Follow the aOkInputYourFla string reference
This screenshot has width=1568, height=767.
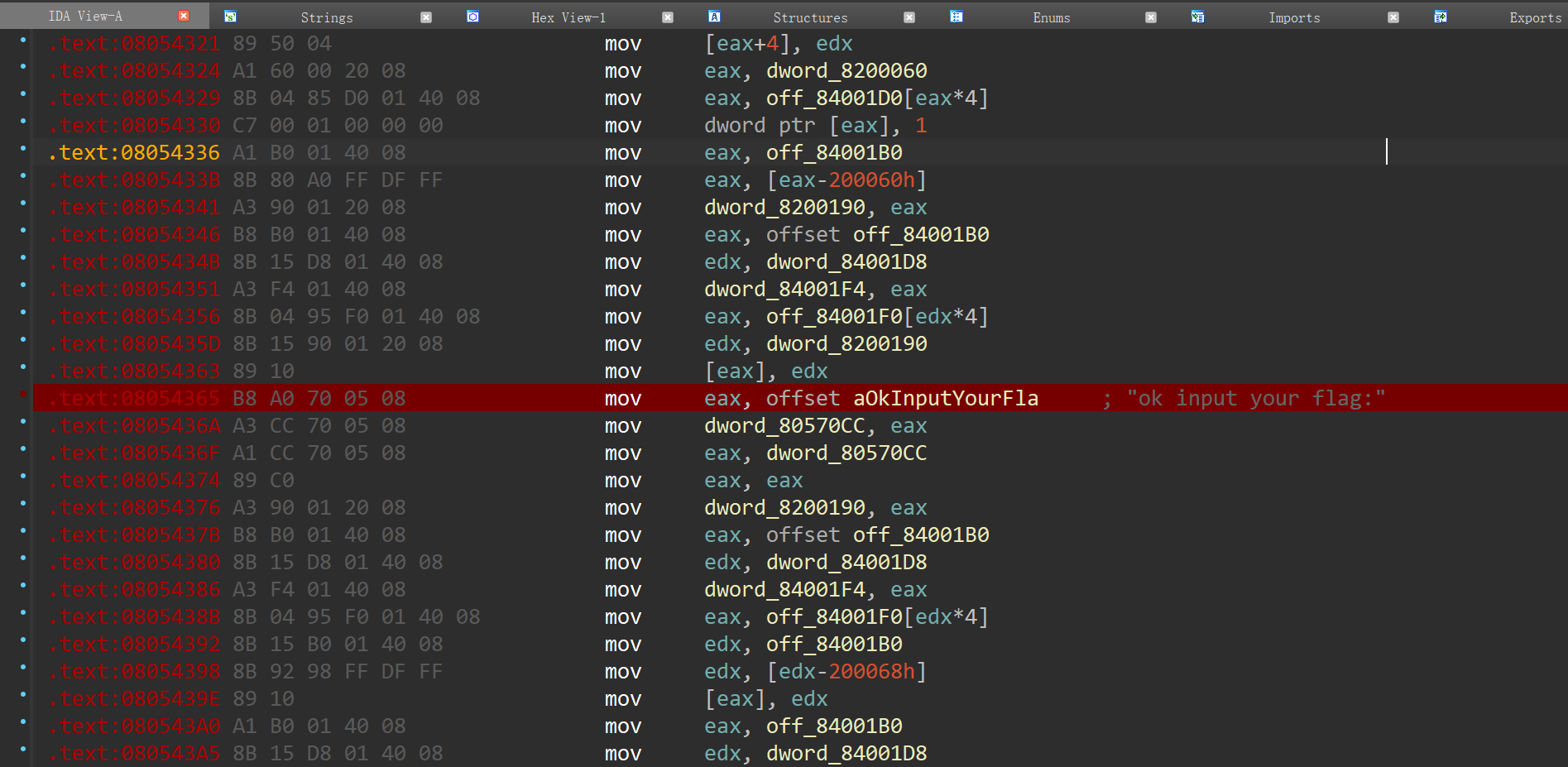(x=945, y=399)
